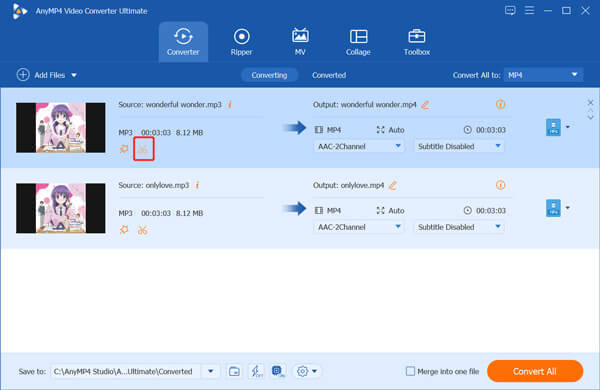View source info for wonderful wonder.mp3
The height and width of the screenshot is (390, 600).
[230, 104]
